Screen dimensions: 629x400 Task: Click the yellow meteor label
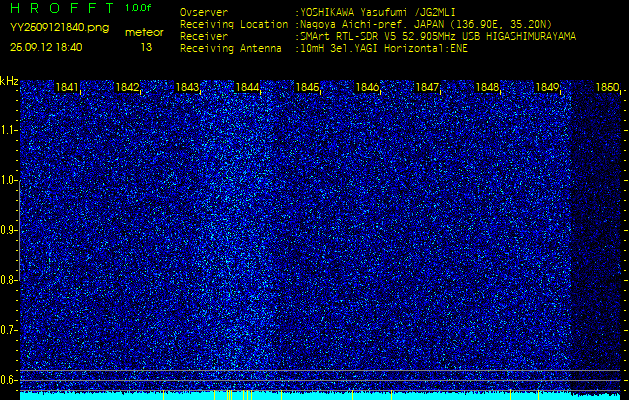(146, 32)
